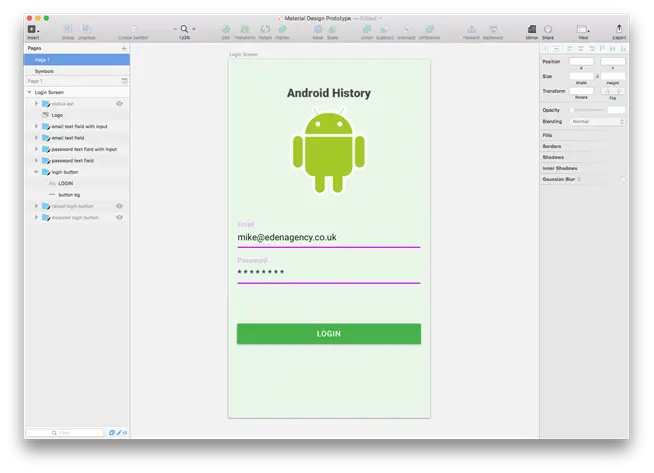Click the email text on the artboard

click(287, 237)
